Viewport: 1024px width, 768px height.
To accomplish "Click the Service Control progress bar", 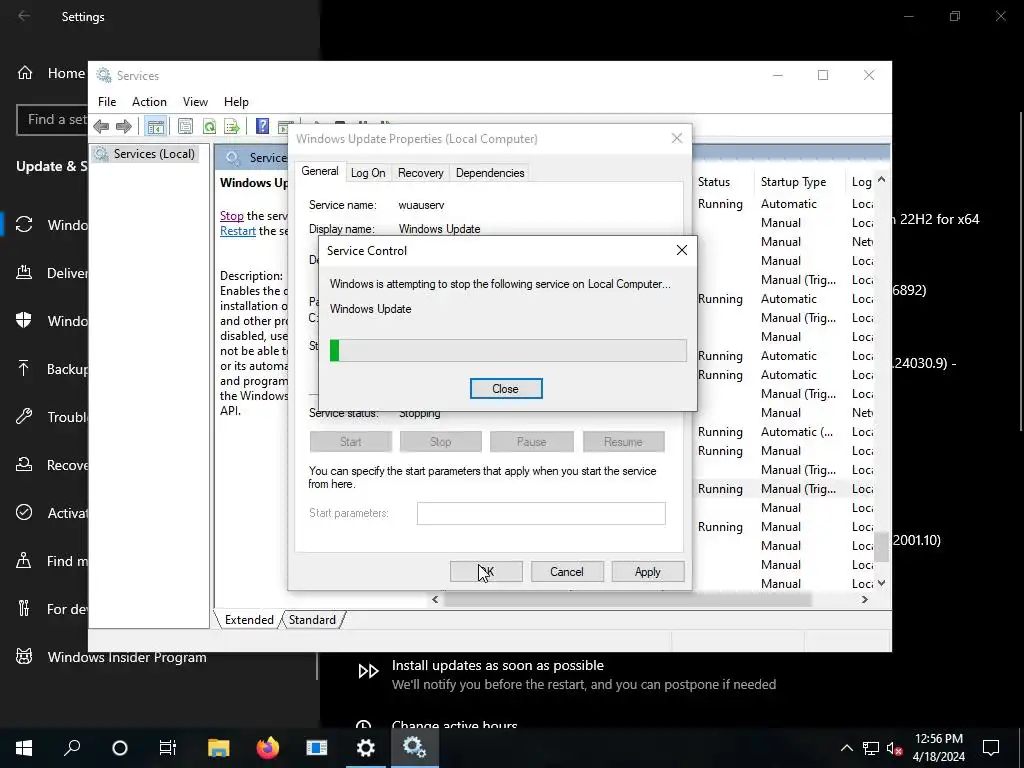I will (x=508, y=351).
